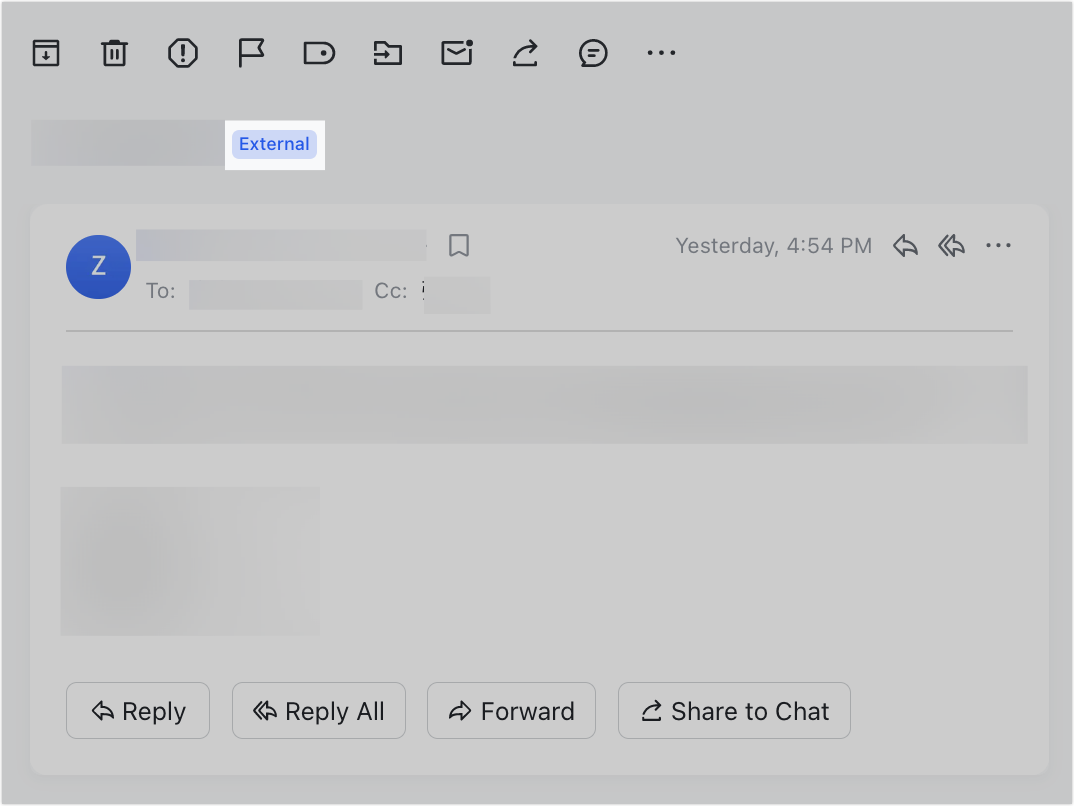Open more options next to Reply All icon
Viewport: 1074px width, 806px height.
point(998,245)
